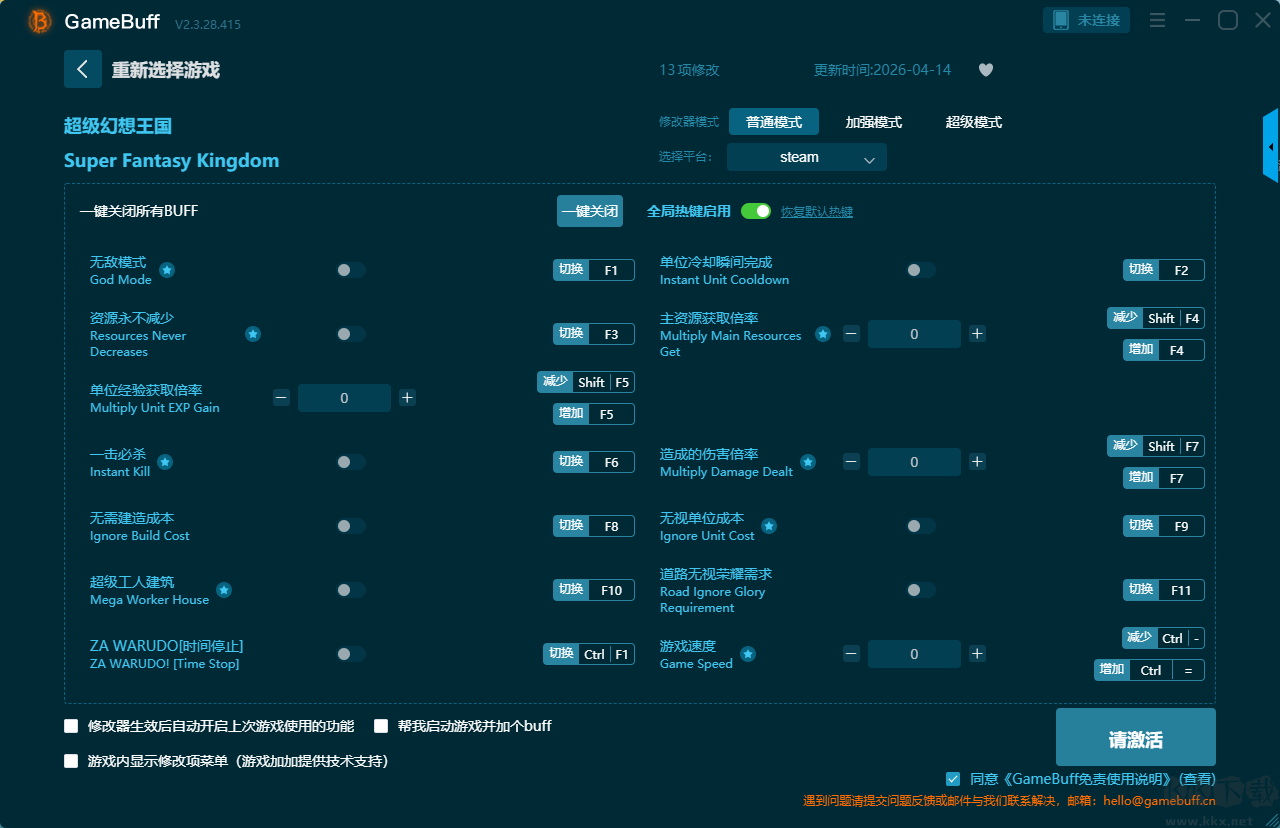Open the (查看) view disclaimer link

coord(1197,779)
